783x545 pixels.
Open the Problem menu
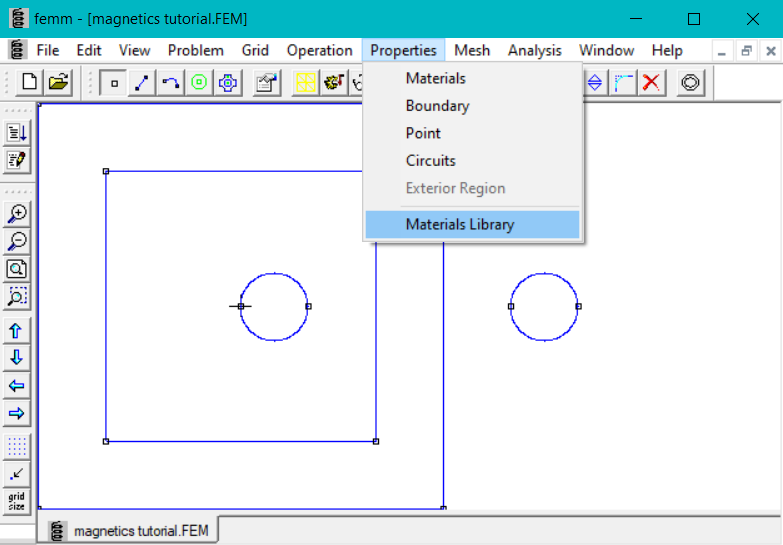(x=196, y=50)
